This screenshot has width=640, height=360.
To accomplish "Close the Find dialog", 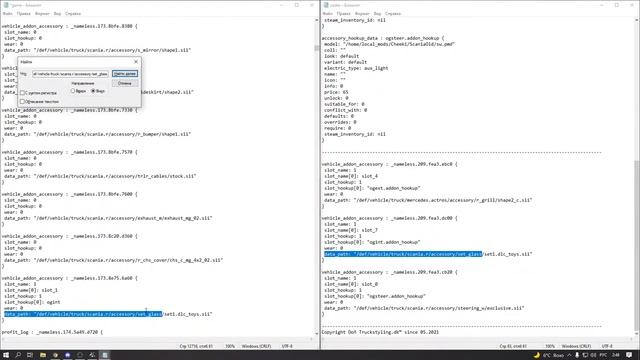I will [x=136, y=62].
